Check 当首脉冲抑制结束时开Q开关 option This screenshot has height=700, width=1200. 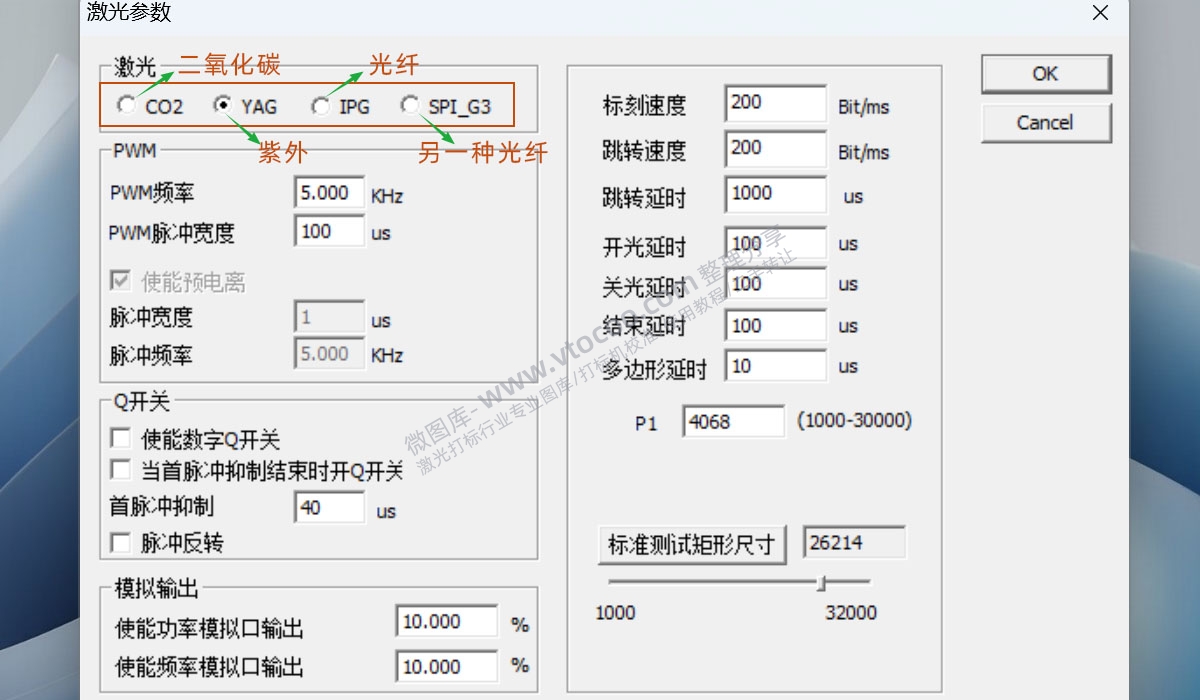120,469
